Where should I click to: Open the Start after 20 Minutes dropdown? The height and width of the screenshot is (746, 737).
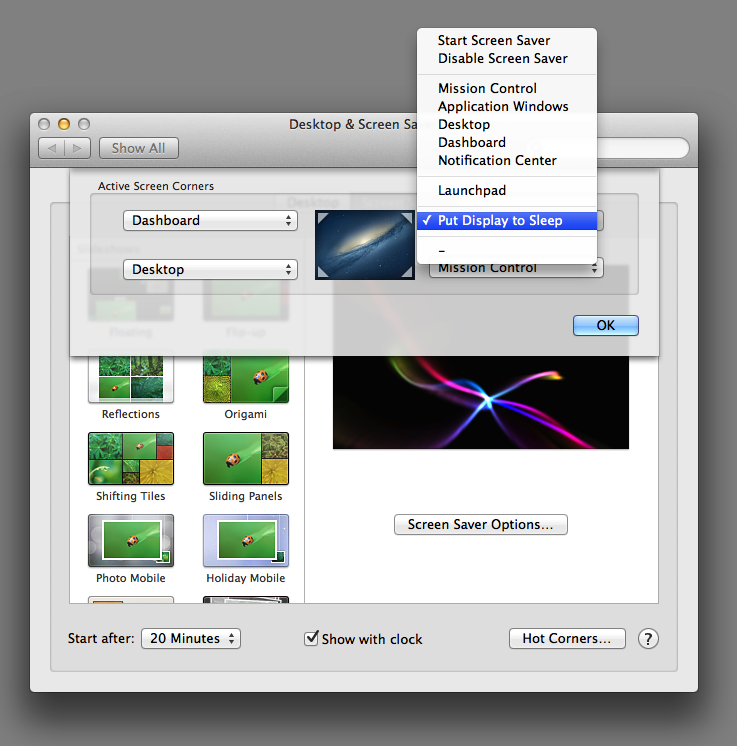tap(191, 638)
